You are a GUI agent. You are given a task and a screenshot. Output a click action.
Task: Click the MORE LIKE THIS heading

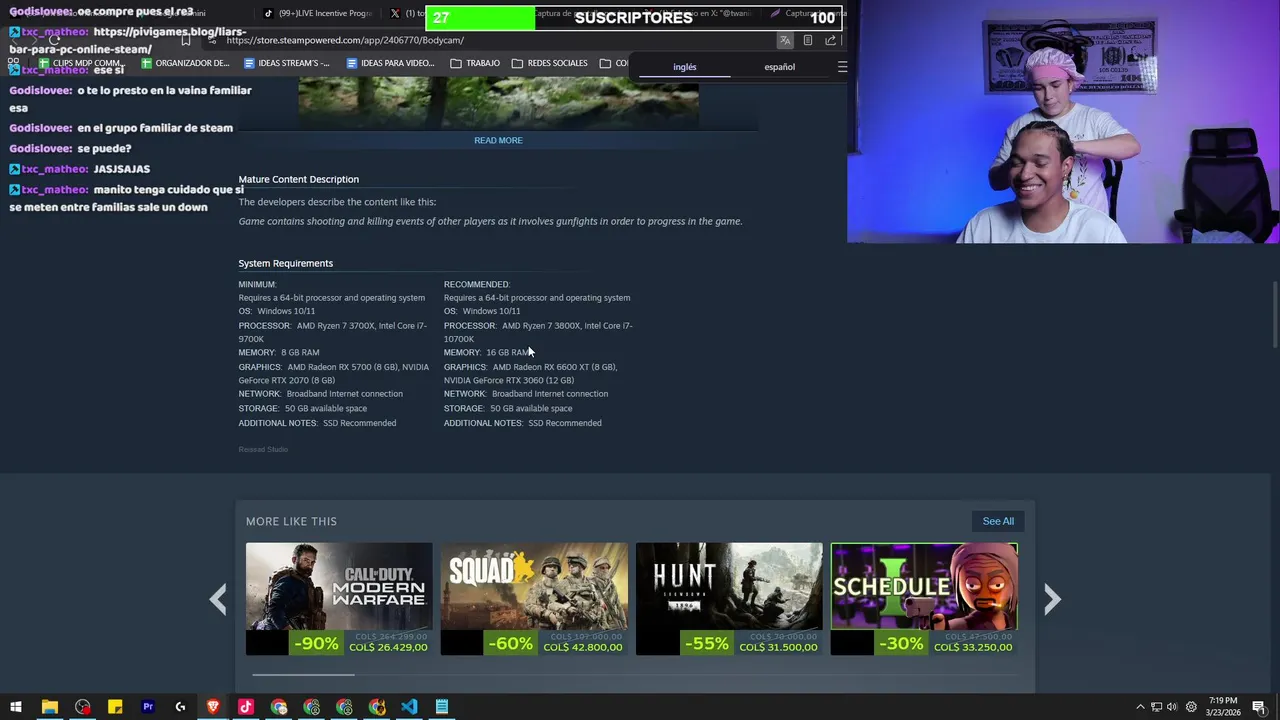pyautogui.click(x=291, y=521)
